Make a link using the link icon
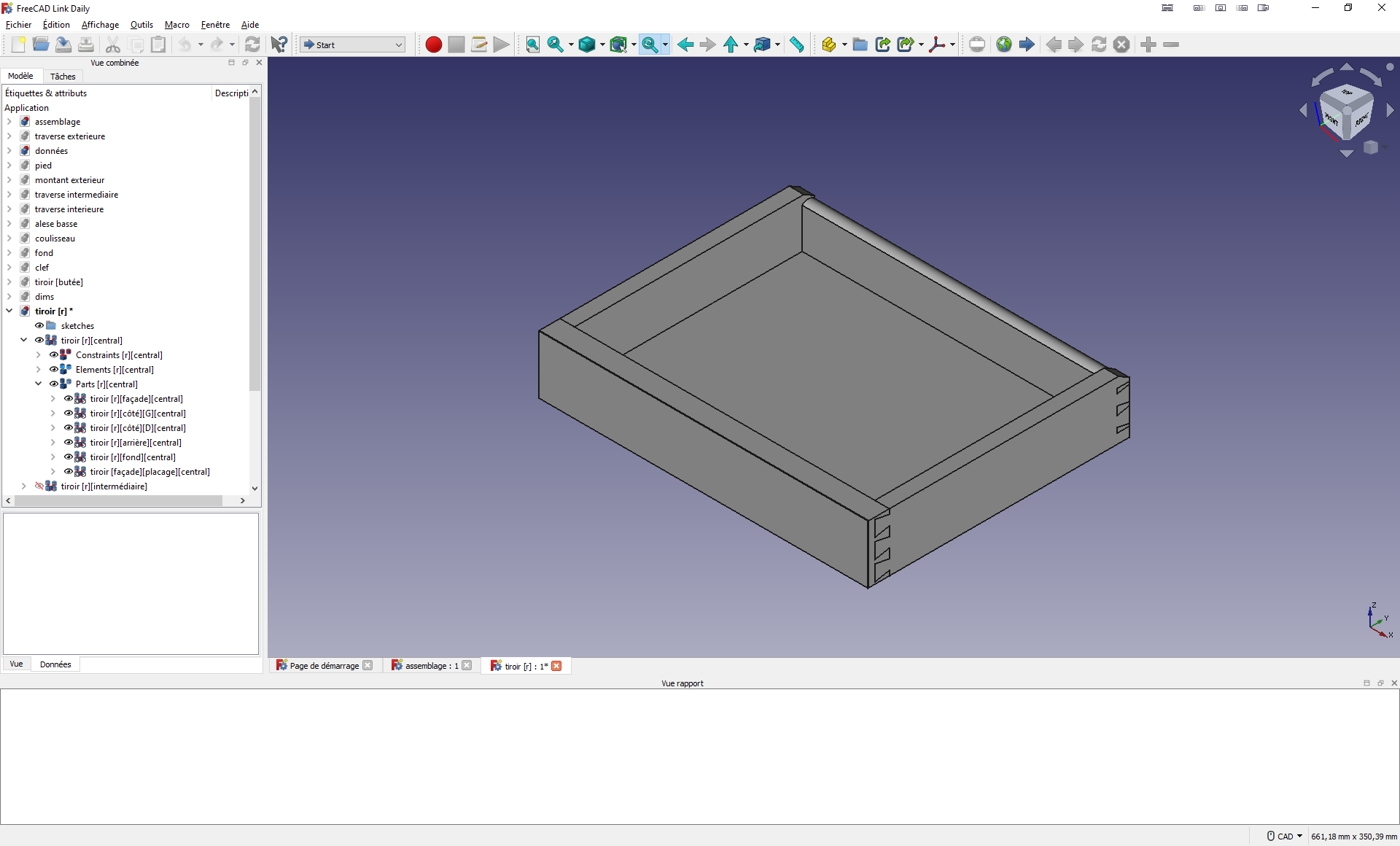 (882, 44)
